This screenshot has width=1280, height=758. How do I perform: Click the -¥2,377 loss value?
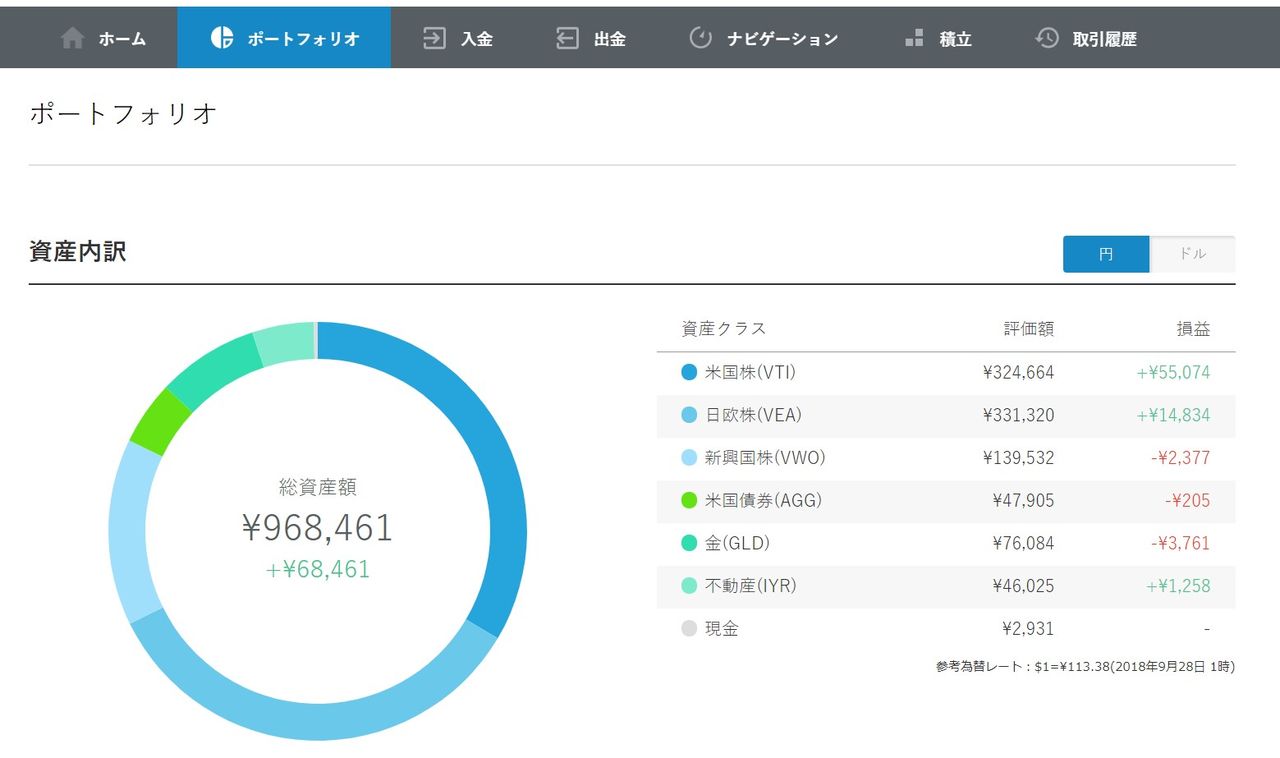click(x=1179, y=458)
